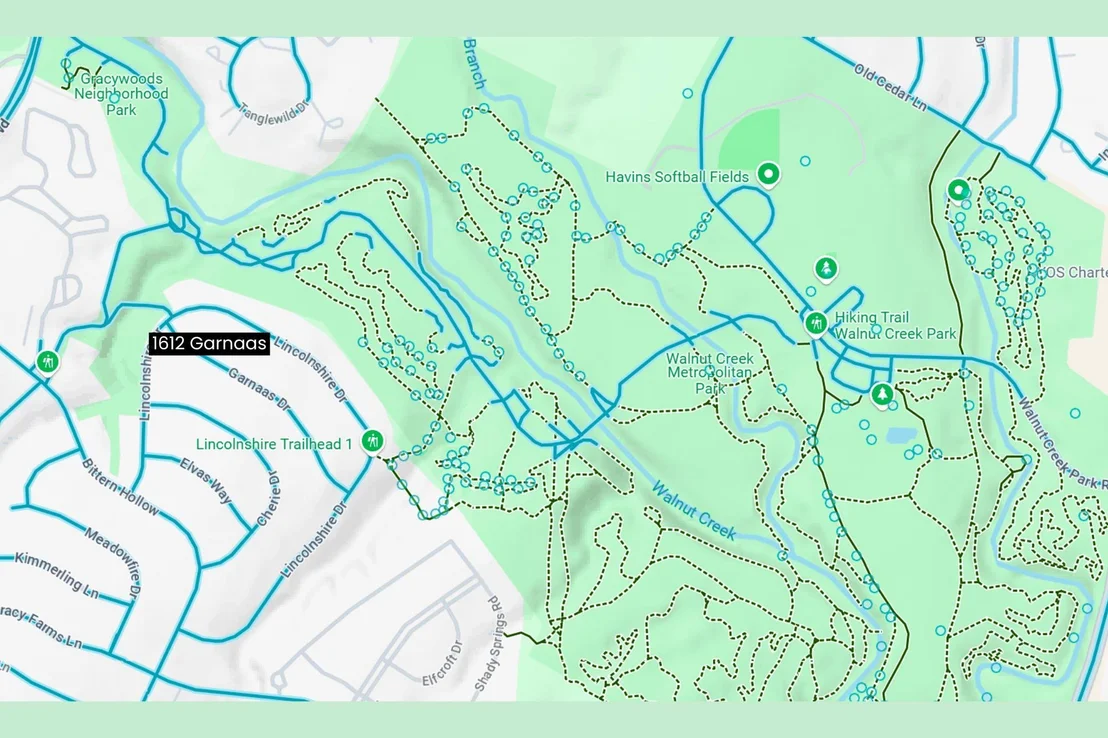This screenshot has width=1108, height=738.
Task: Select the Havins Softball Fields map pin
Action: pos(768,174)
